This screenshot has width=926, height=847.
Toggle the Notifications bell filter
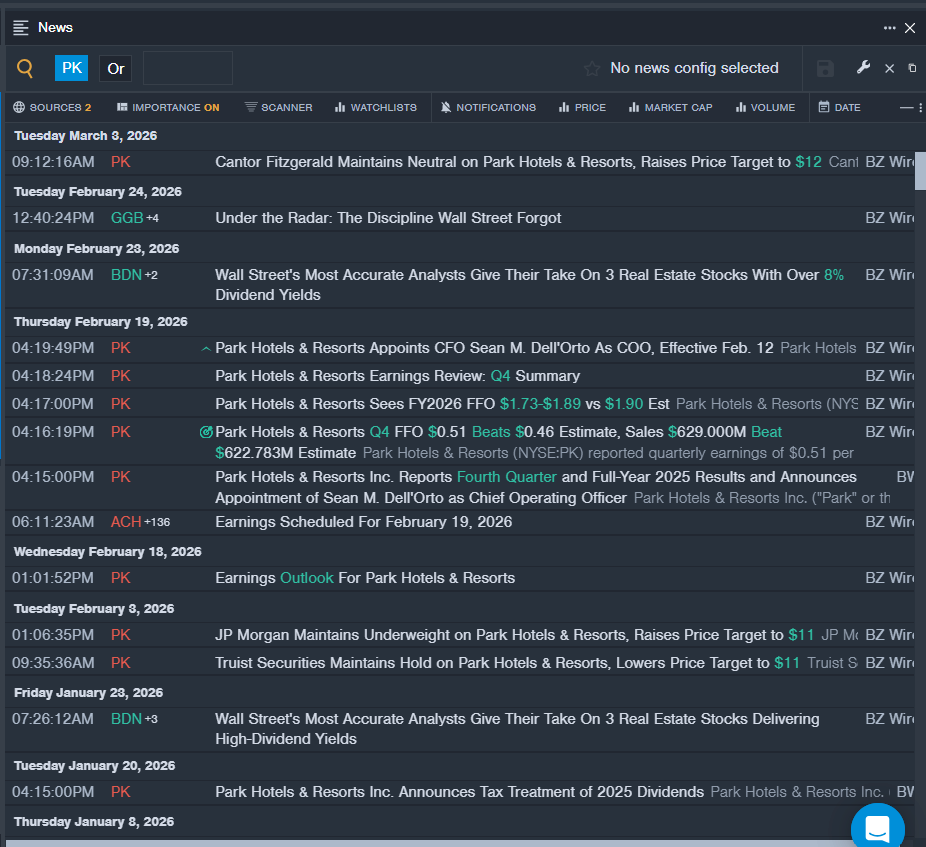pyautogui.click(x=488, y=107)
